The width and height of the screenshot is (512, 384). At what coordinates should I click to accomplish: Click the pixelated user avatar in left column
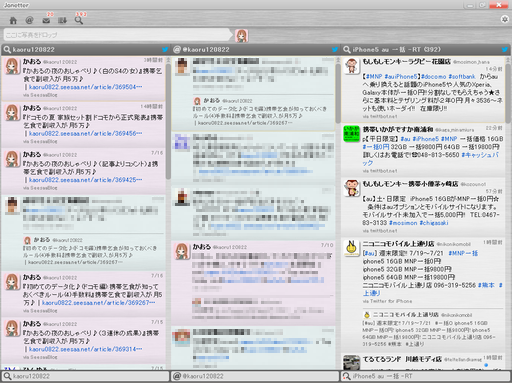click(12, 205)
